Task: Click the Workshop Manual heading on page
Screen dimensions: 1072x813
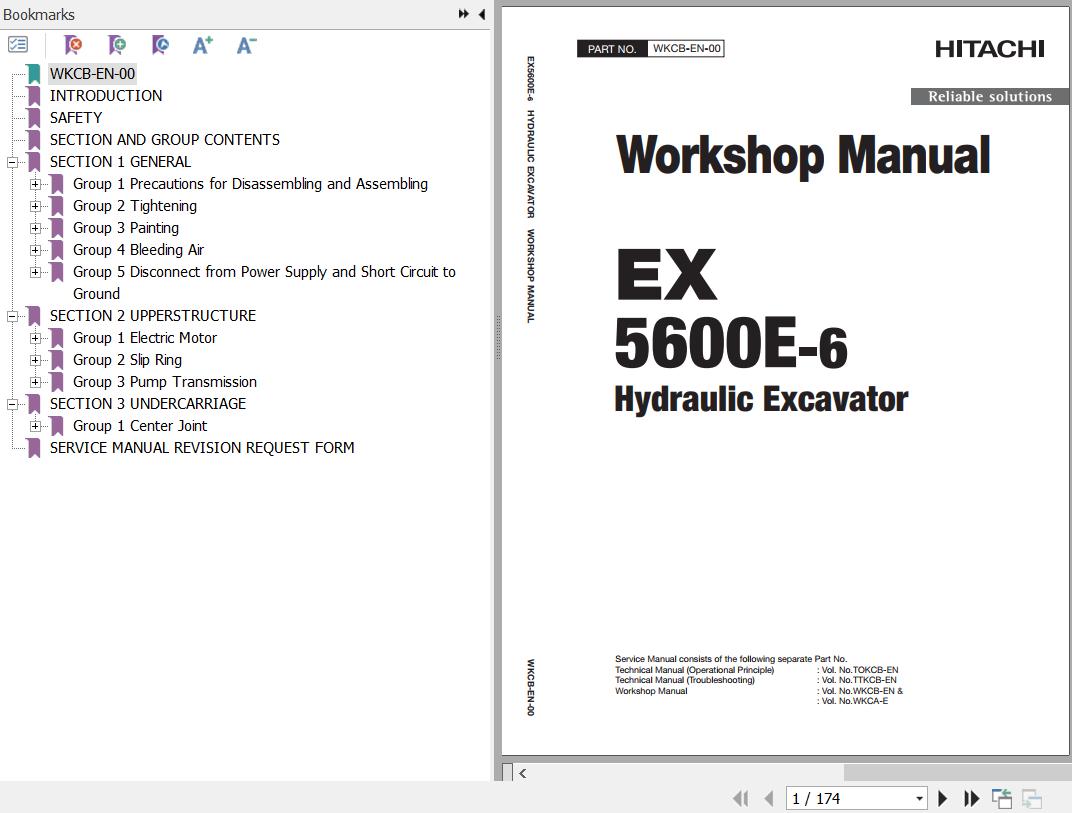Action: coord(803,155)
